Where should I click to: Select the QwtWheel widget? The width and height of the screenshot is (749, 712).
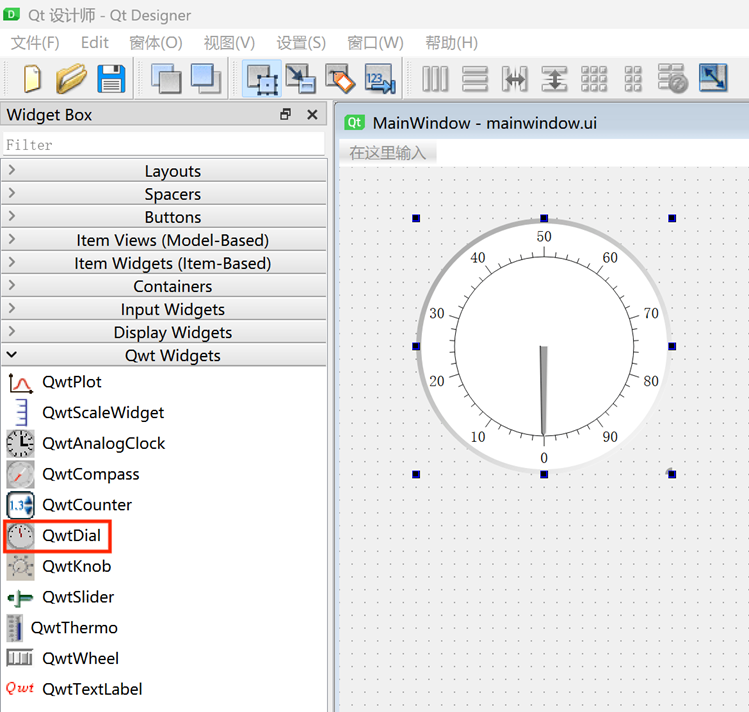pyautogui.click(x=63, y=659)
